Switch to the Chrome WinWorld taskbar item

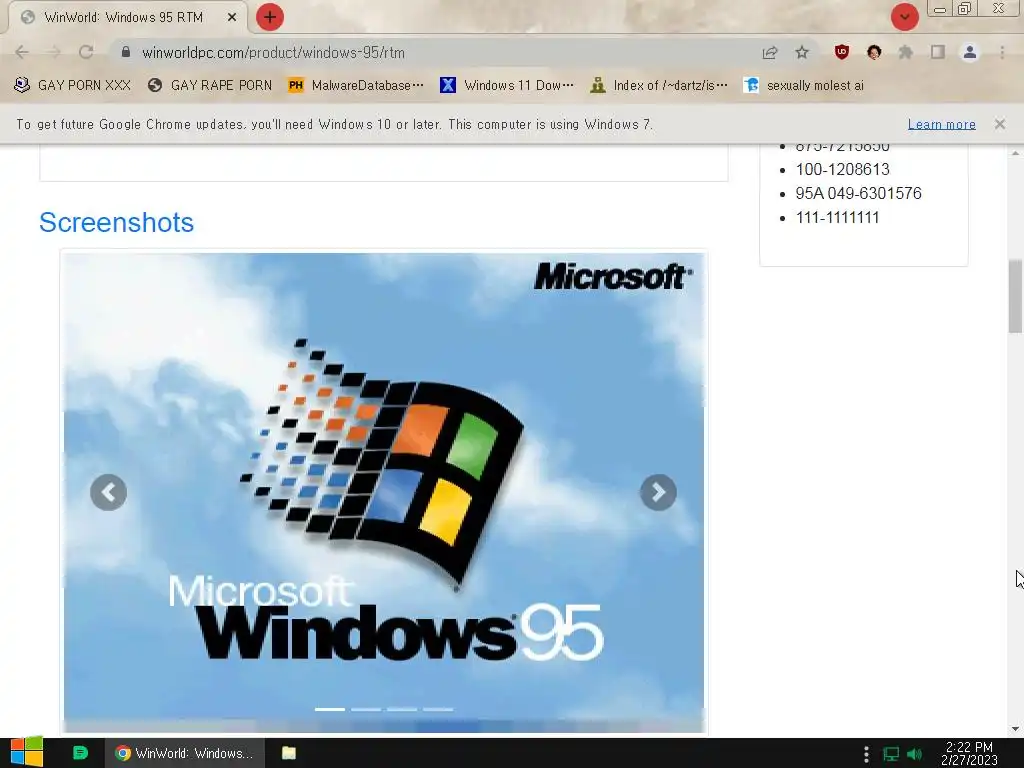click(x=185, y=753)
